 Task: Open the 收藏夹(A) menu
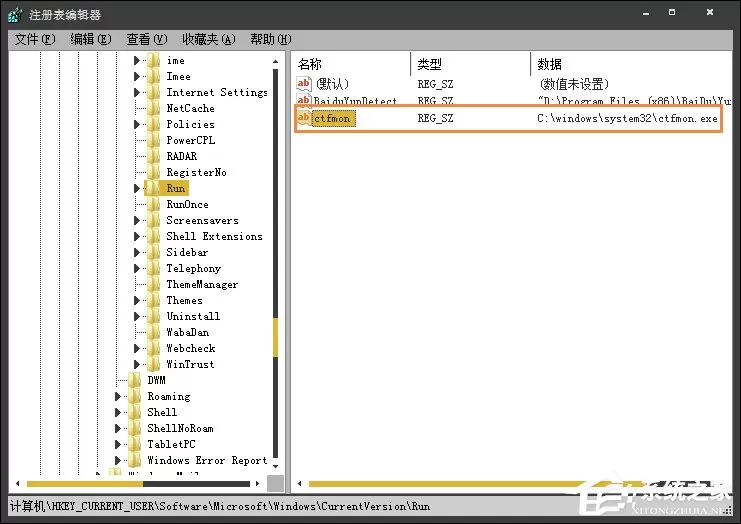pyautogui.click(x=208, y=39)
